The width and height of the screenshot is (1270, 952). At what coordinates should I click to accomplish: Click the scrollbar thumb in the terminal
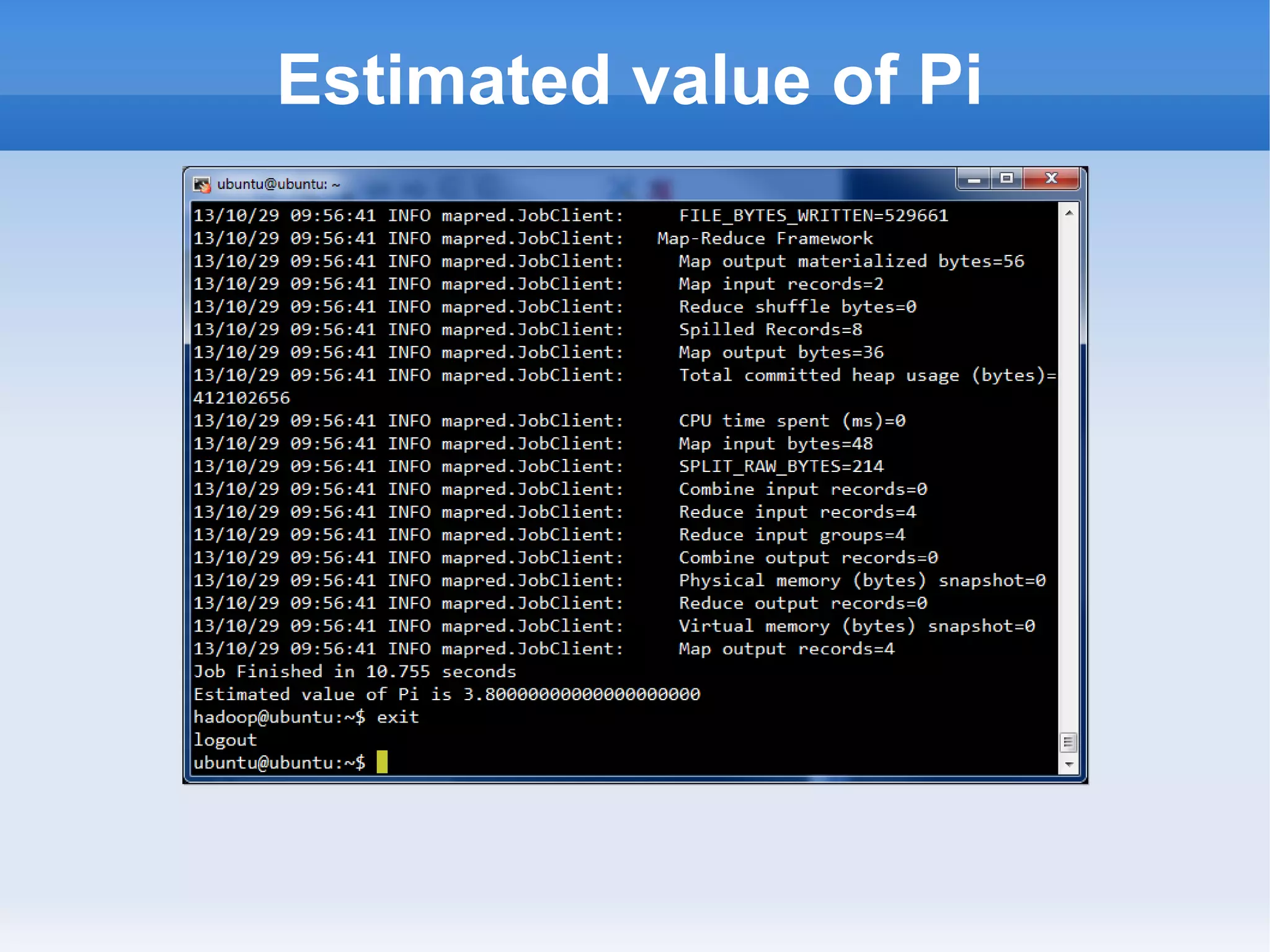click(1068, 742)
